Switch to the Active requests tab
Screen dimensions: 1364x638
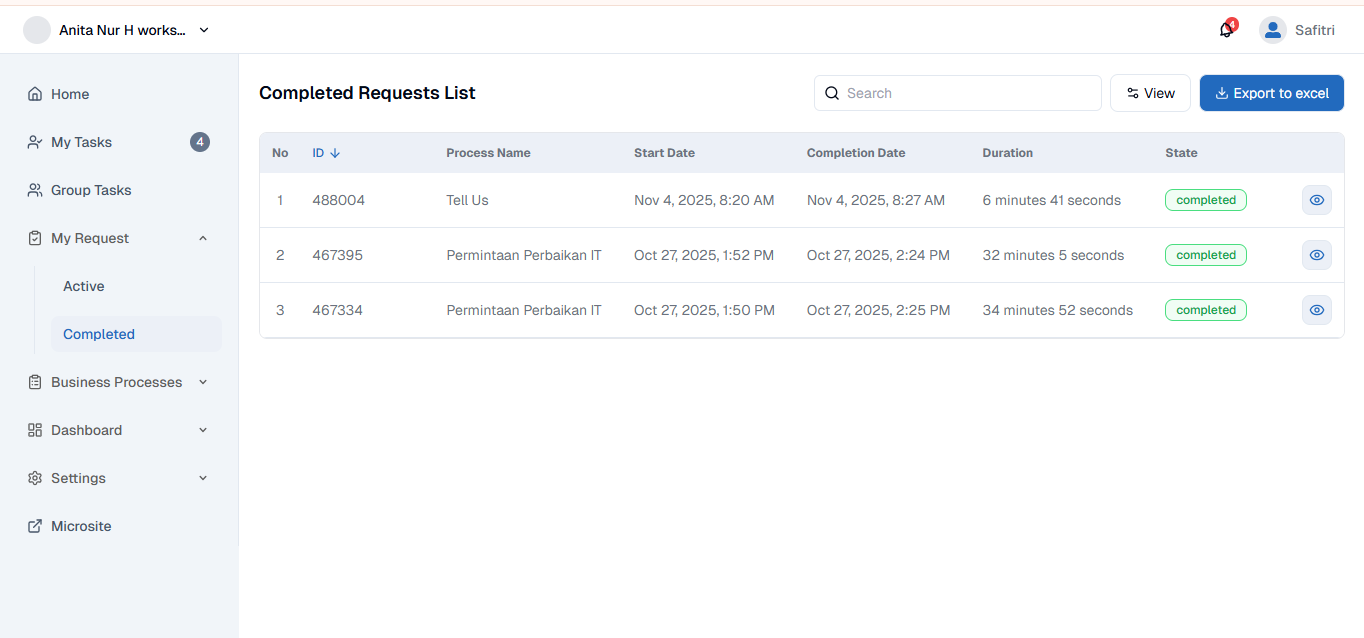[83, 285]
